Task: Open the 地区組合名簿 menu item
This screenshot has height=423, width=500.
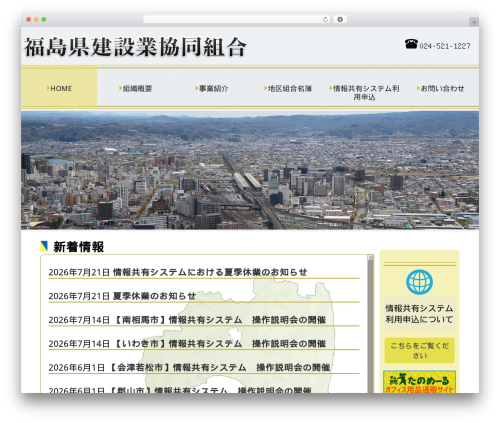Action: pos(288,88)
